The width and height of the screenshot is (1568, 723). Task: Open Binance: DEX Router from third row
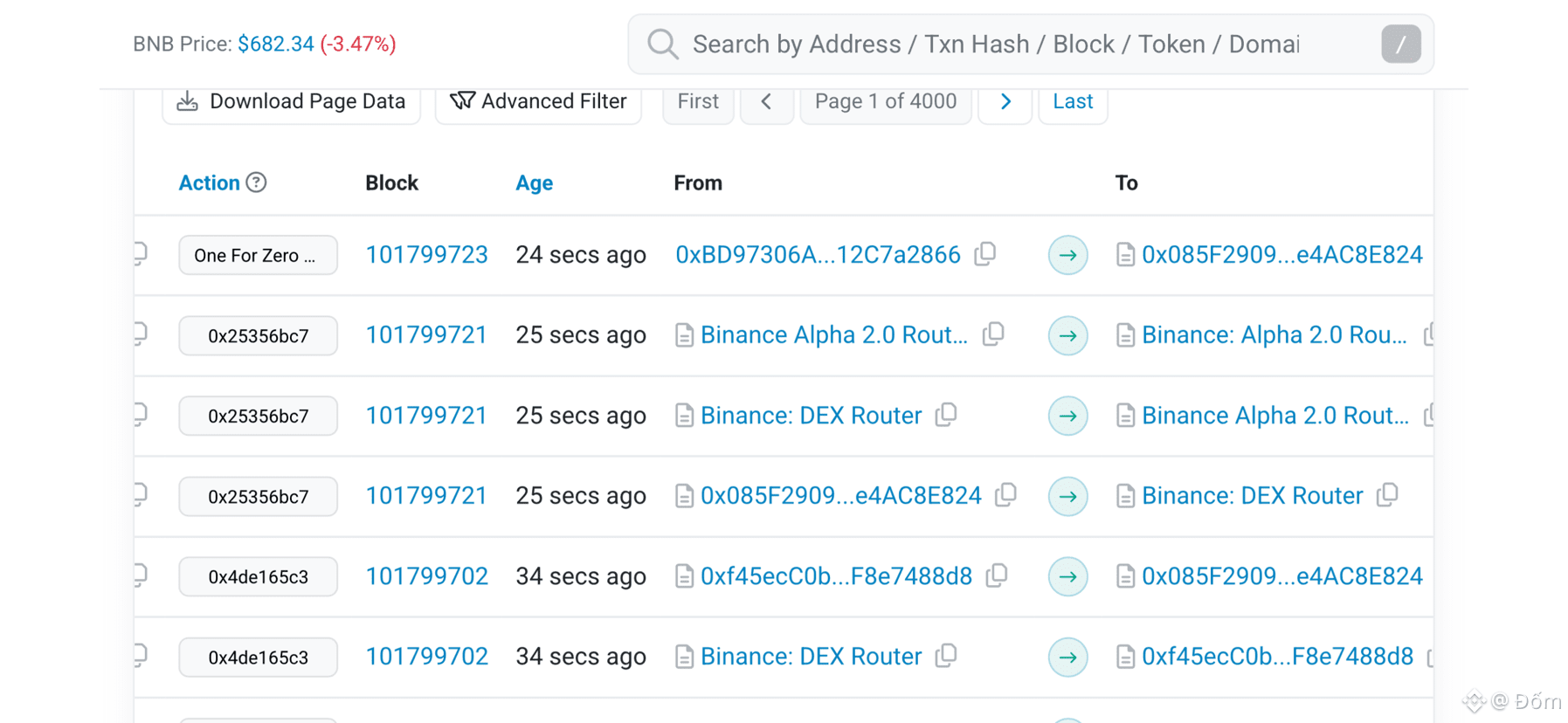(x=811, y=416)
